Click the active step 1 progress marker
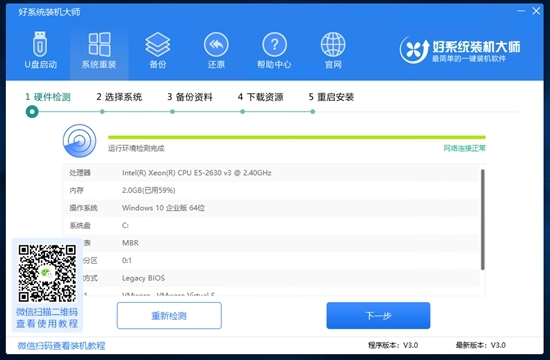 pos(32,112)
